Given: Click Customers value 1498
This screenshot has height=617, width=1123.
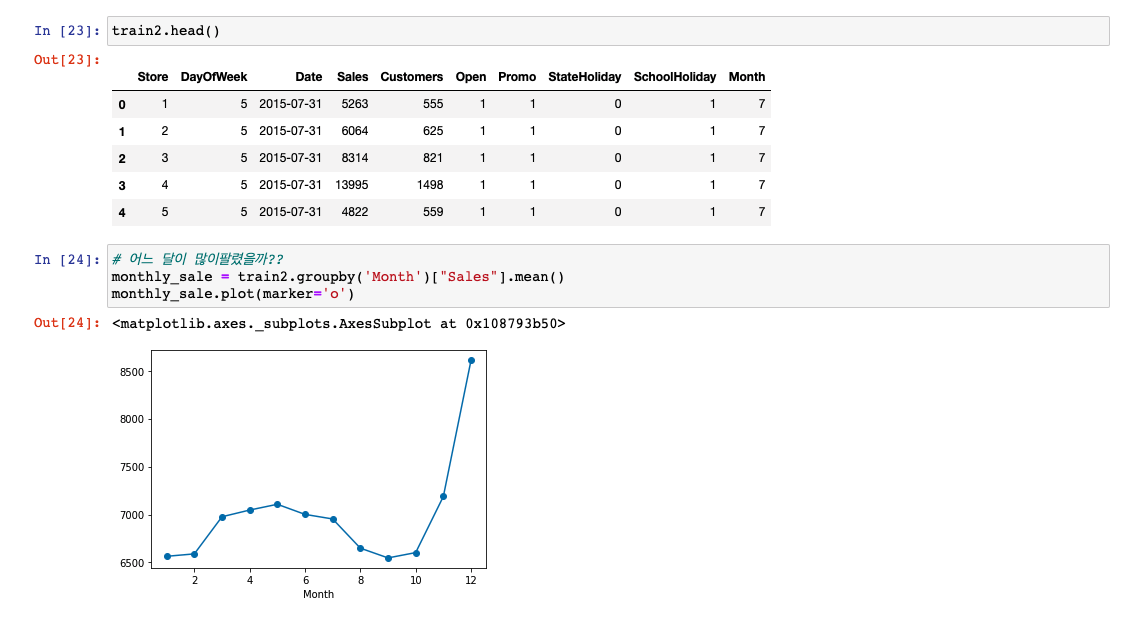Looking at the screenshot, I should (430, 185).
